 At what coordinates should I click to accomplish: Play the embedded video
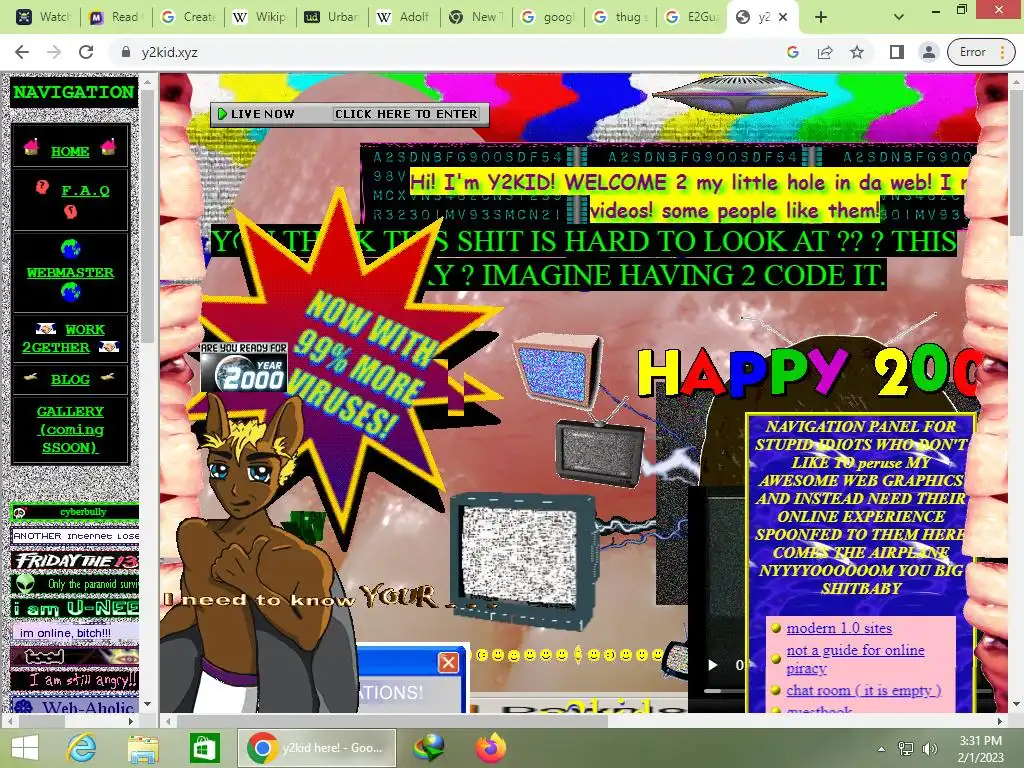[712, 665]
